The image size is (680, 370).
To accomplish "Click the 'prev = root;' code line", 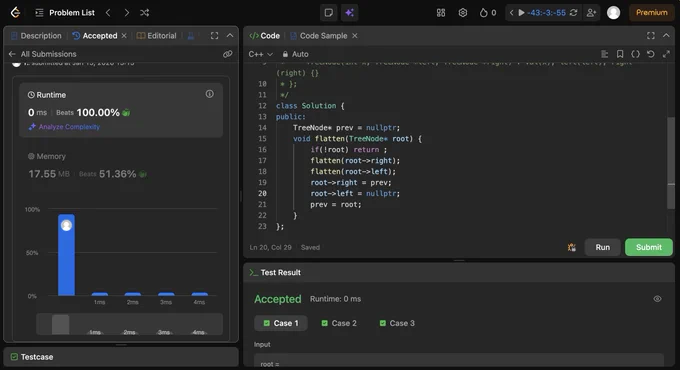I will click(336, 204).
